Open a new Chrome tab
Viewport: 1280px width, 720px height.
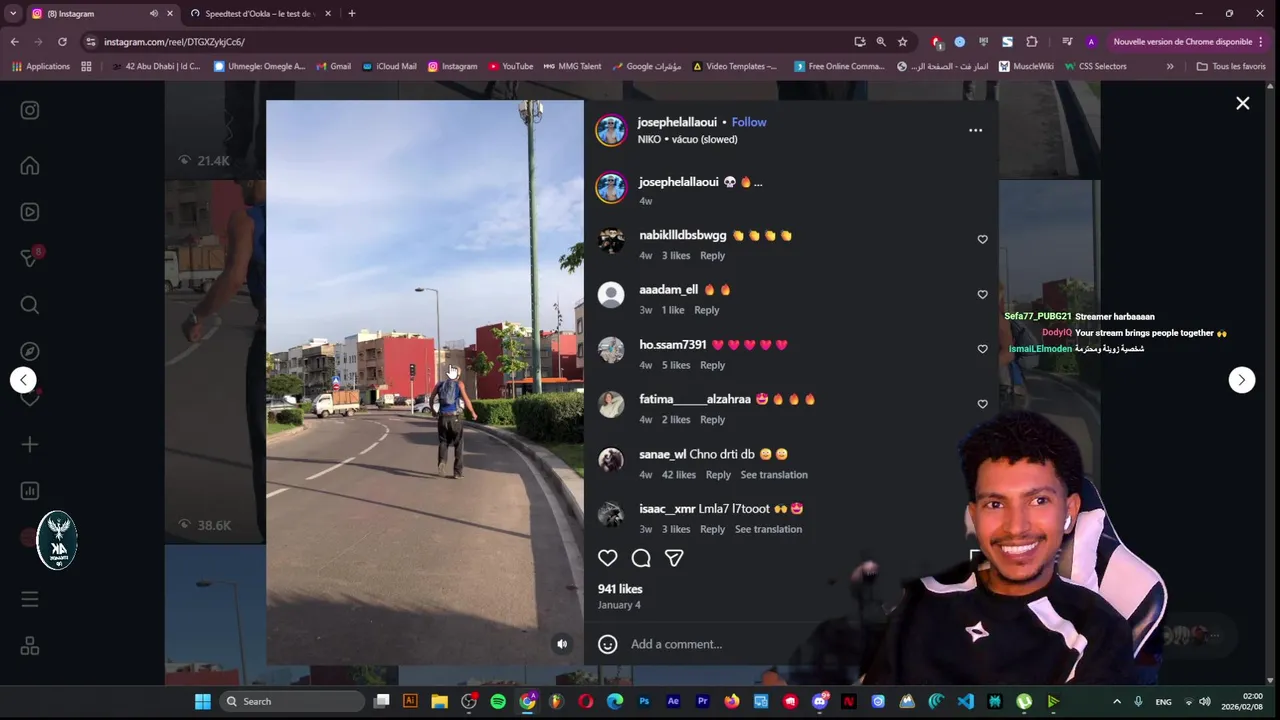351,14
